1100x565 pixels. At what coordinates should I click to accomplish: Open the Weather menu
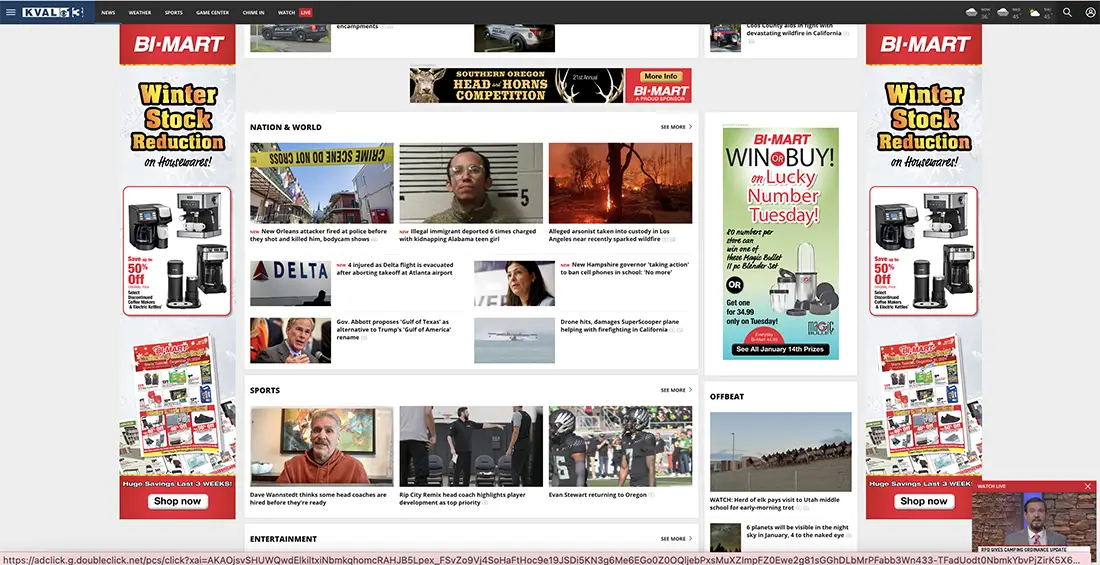click(x=140, y=13)
